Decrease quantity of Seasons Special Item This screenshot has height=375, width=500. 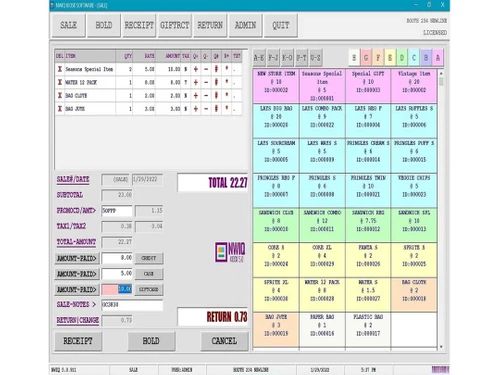(206, 69)
